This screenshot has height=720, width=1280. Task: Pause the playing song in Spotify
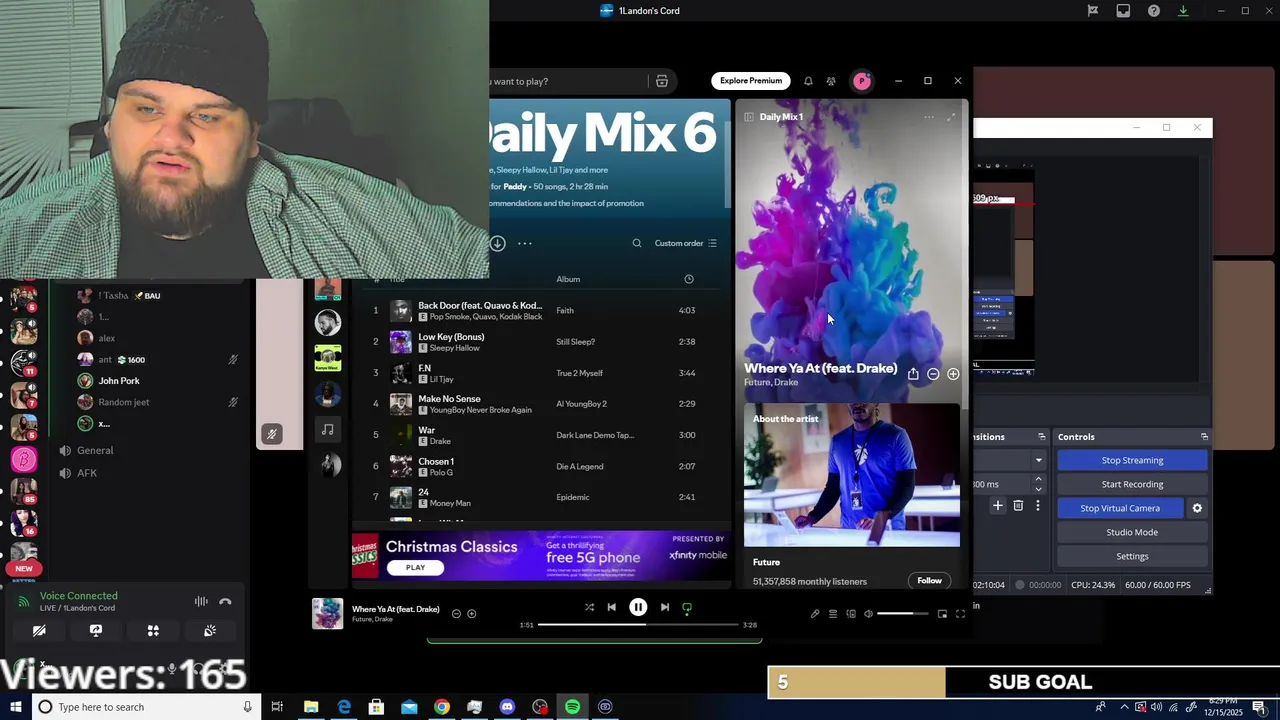pyautogui.click(x=638, y=607)
